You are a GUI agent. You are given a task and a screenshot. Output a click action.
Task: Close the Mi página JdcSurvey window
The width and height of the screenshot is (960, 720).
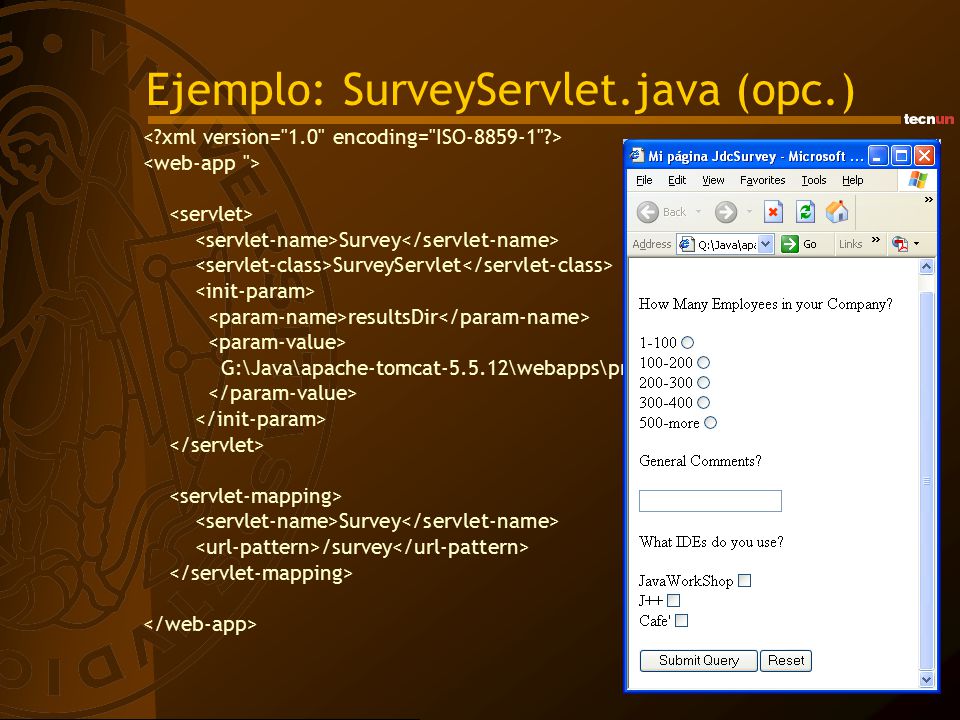(x=924, y=156)
